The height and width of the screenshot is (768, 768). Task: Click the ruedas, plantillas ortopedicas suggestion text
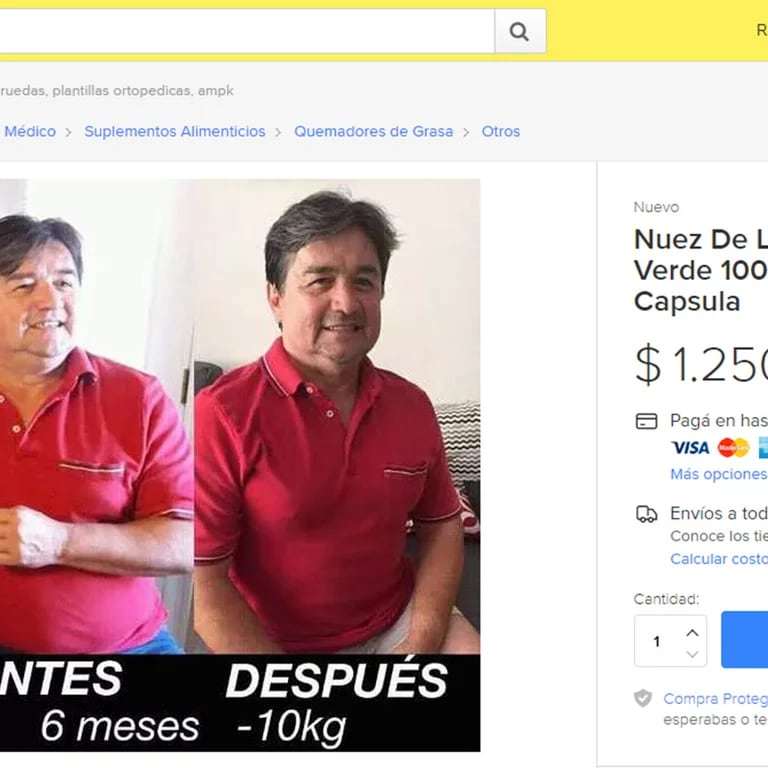(x=117, y=91)
